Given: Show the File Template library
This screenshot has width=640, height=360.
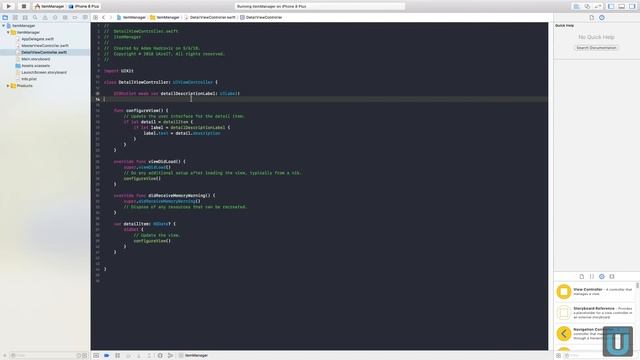Looking at the screenshot, I should (582, 276).
